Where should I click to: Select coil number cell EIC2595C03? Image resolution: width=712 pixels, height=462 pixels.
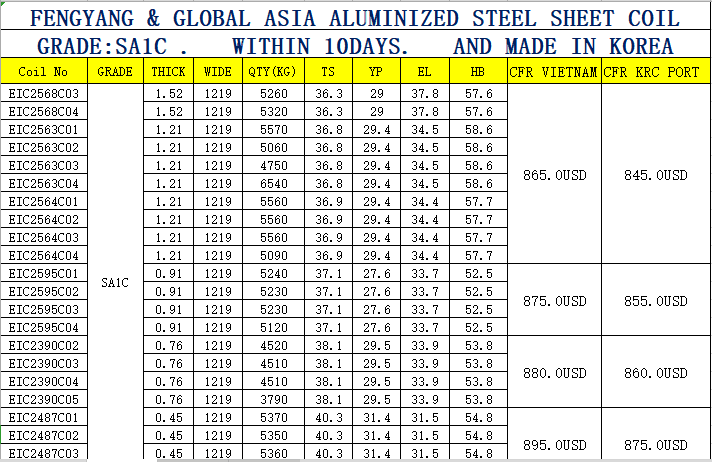(44, 309)
